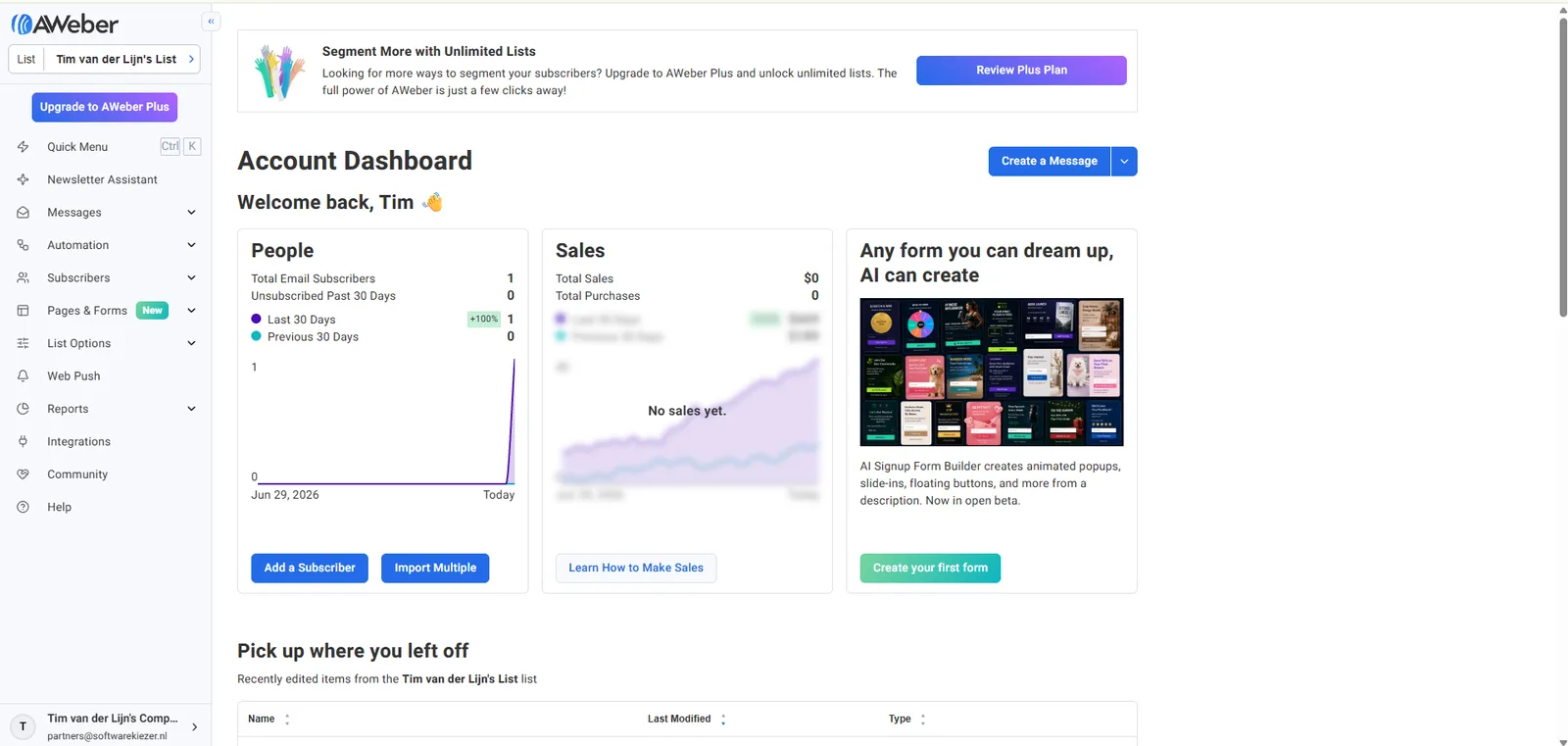This screenshot has height=746, width=1568.
Task: Click the Total Sales label
Action: coord(584,279)
